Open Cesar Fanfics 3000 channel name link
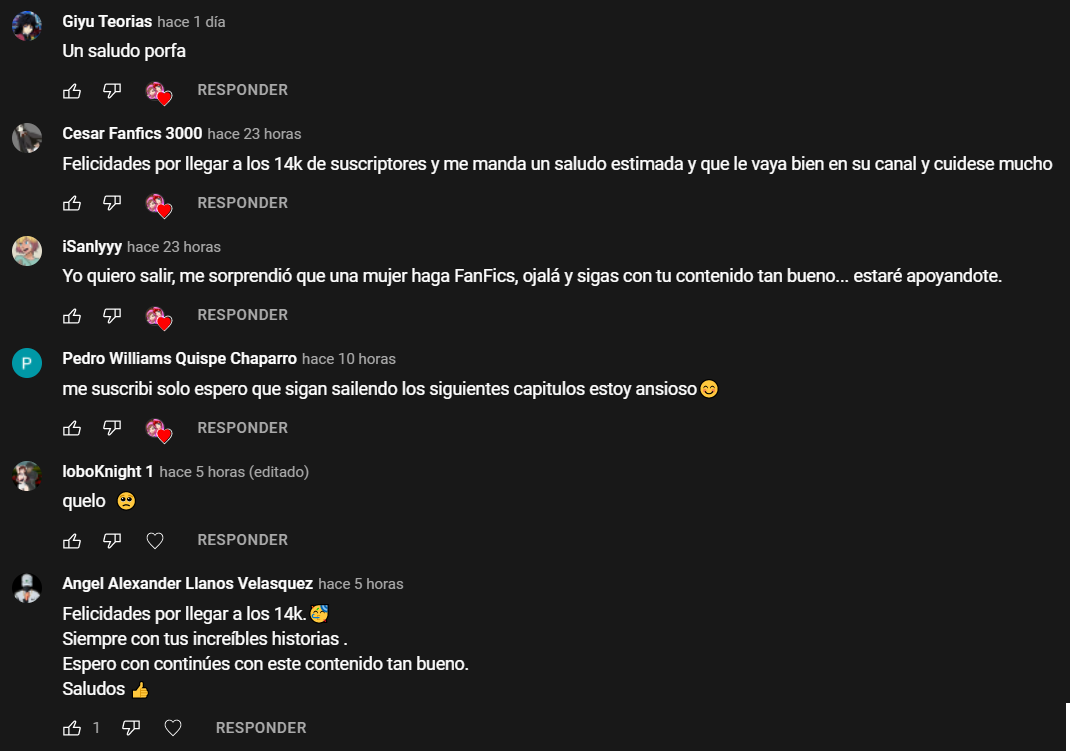The width and height of the screenshot is (1070, 751). 132,133
